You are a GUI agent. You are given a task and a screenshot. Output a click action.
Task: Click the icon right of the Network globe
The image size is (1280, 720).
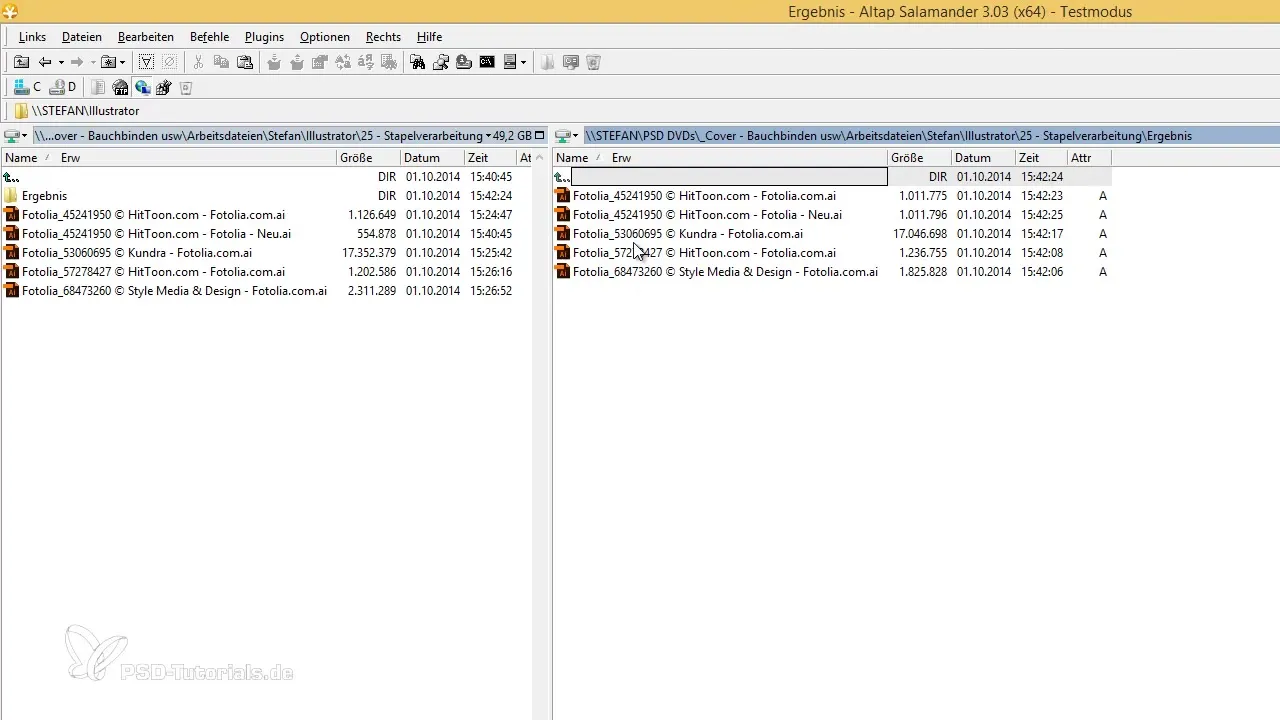tap(164, 87)
